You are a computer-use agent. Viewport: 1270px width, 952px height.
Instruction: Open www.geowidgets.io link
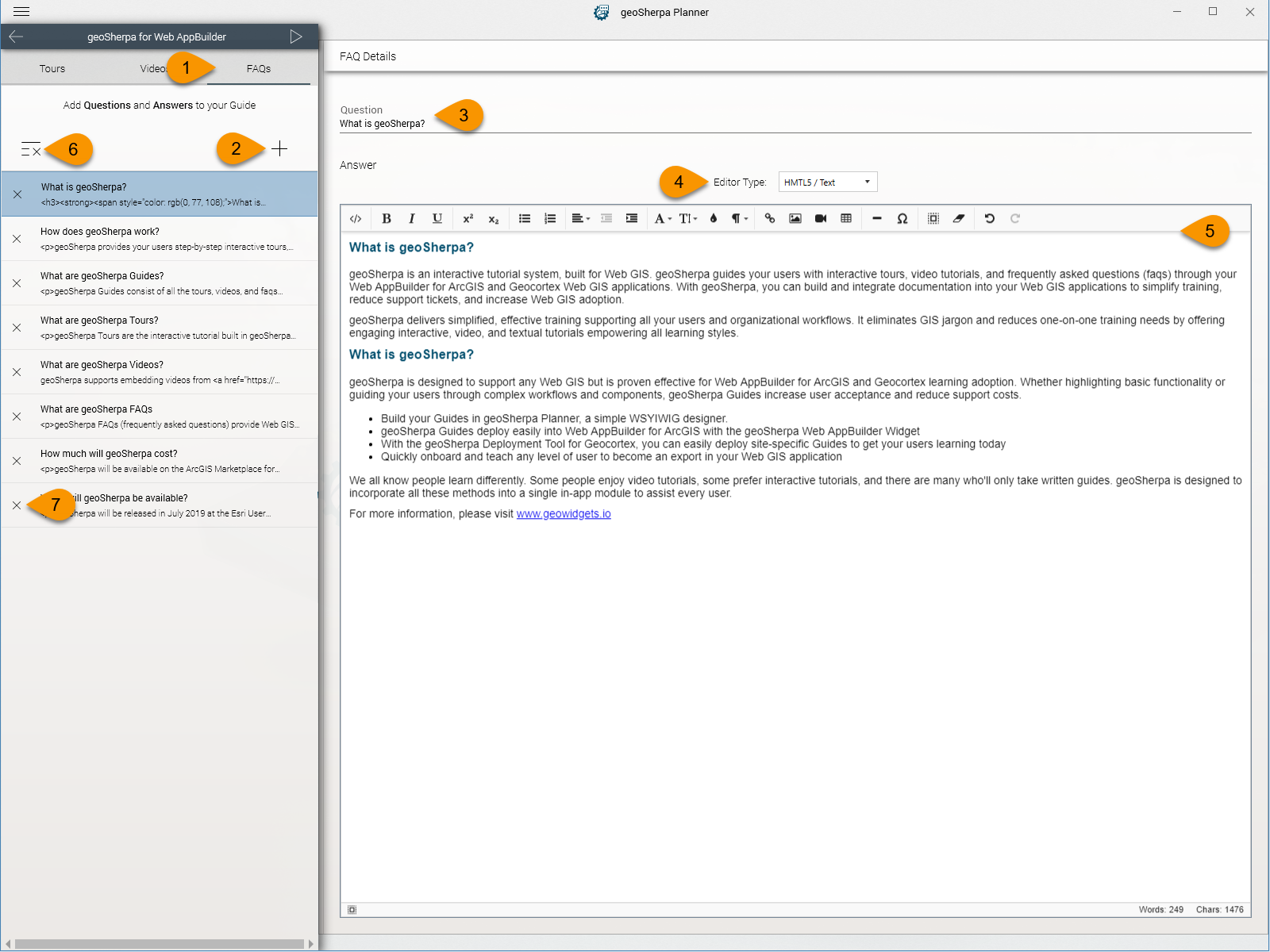pos(564,514)
